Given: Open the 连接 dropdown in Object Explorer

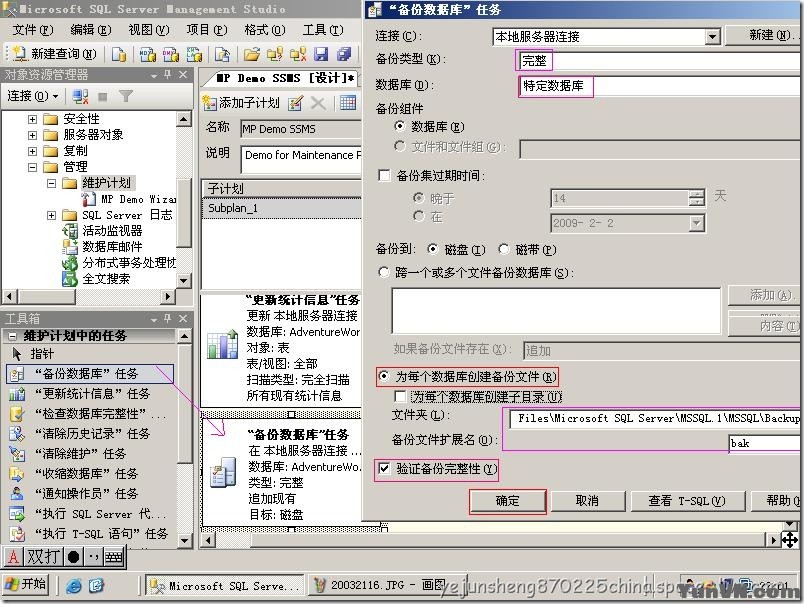Looking at the screenshot, I should [33, 96].
